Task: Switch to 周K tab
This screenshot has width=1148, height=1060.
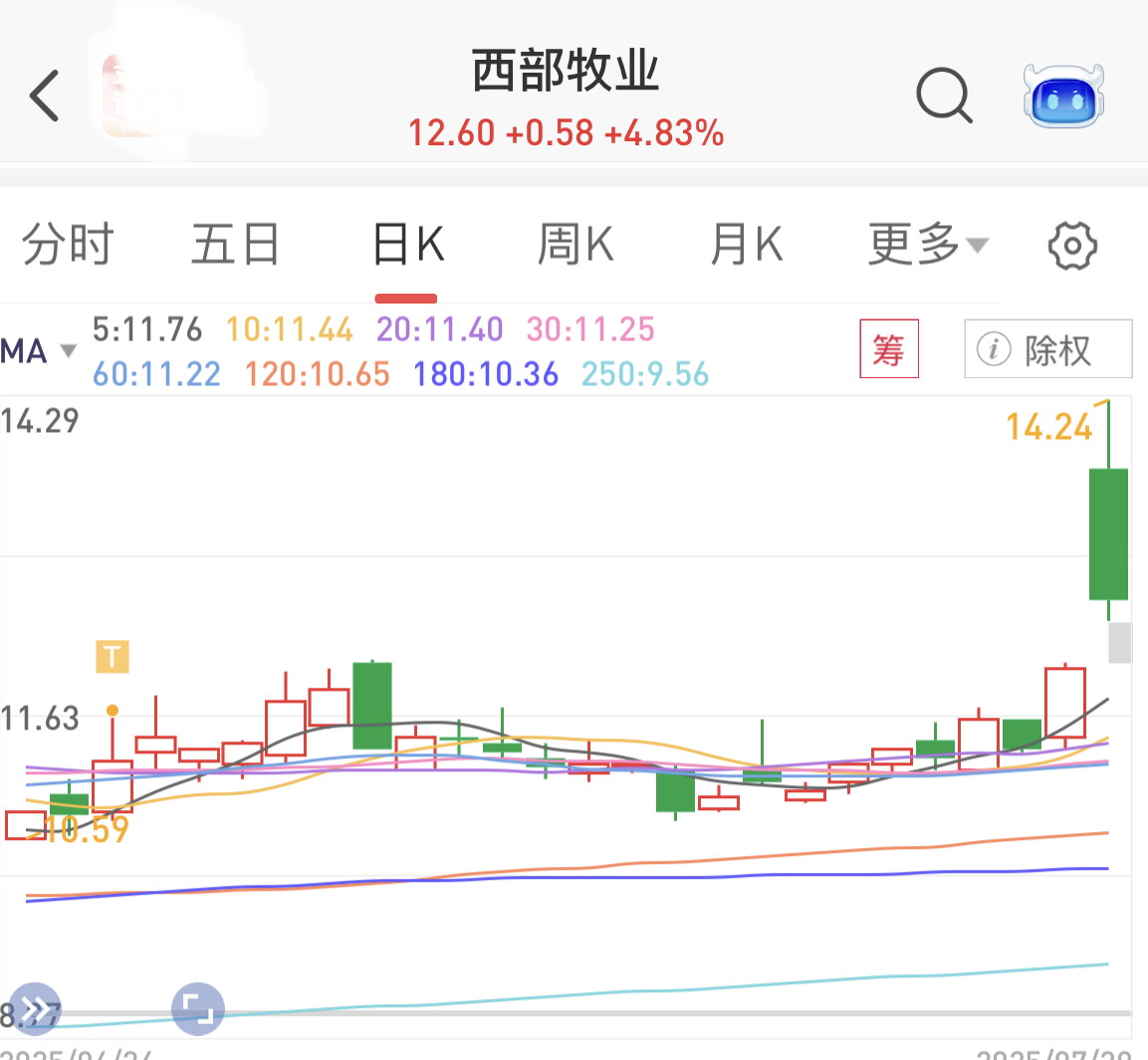Action: [x=575, y=244]
